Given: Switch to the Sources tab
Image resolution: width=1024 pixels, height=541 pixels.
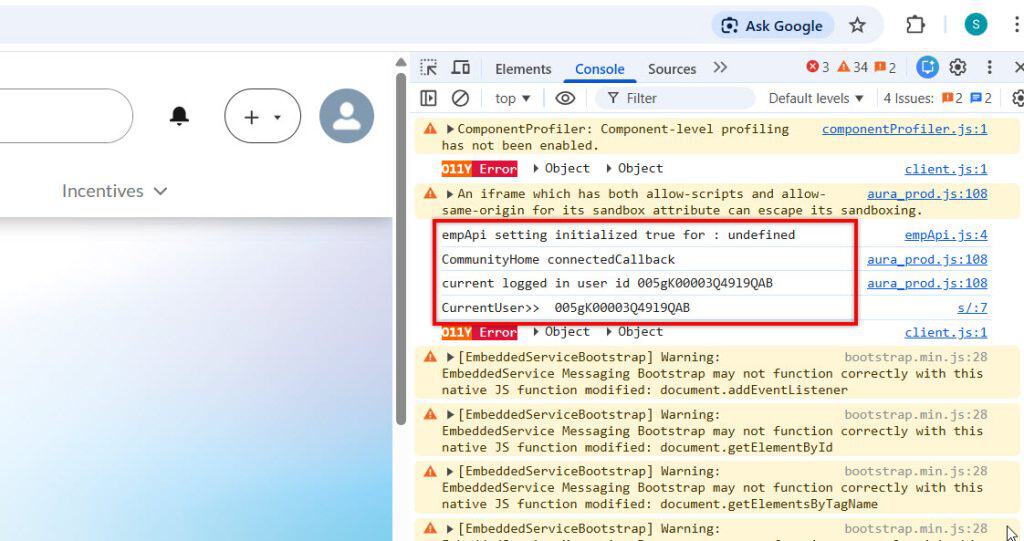Looking at the screenshot, I should tap(671, 69).
